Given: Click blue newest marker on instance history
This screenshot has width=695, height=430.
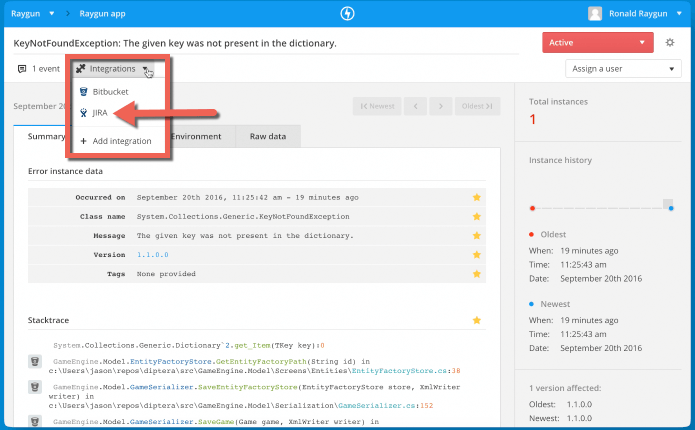Looking at the screenshot, I should click(671, 208).
